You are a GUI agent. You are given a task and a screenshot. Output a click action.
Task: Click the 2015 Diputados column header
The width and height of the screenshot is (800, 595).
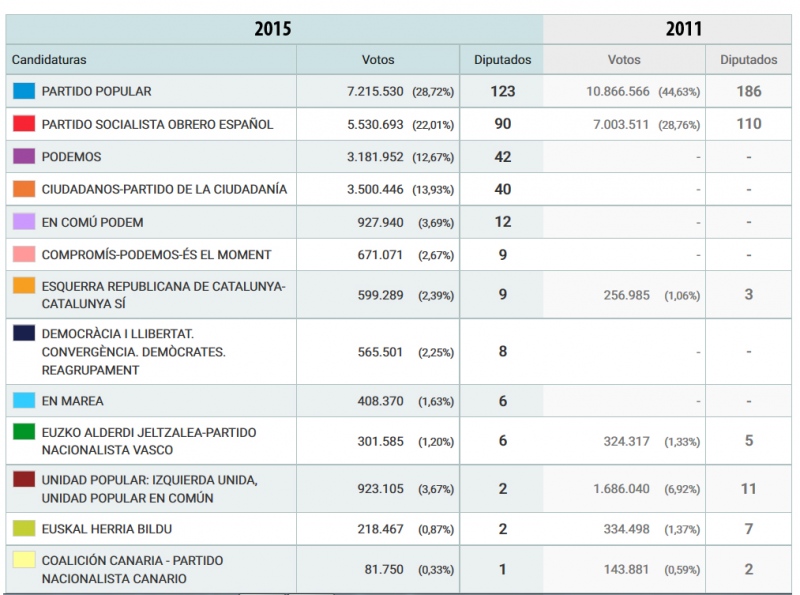(x=503, y=60)
